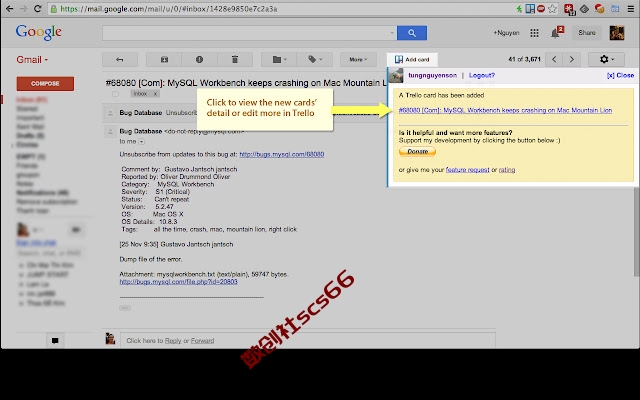Open the Trello extension icon in address bar
Viewport: 640px width, 400px height.
[530, 9]
